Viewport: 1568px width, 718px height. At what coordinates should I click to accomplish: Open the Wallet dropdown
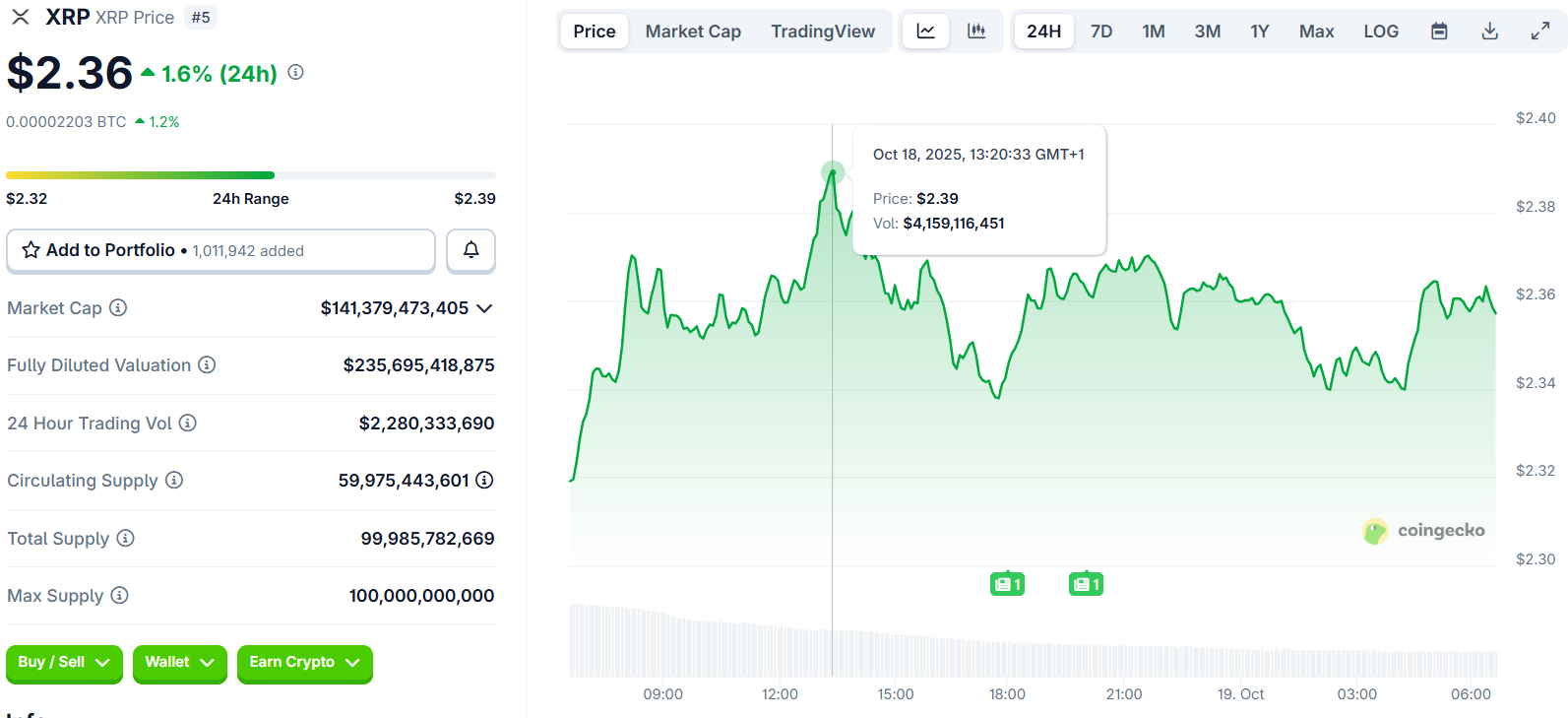click(x=179, y=663)
